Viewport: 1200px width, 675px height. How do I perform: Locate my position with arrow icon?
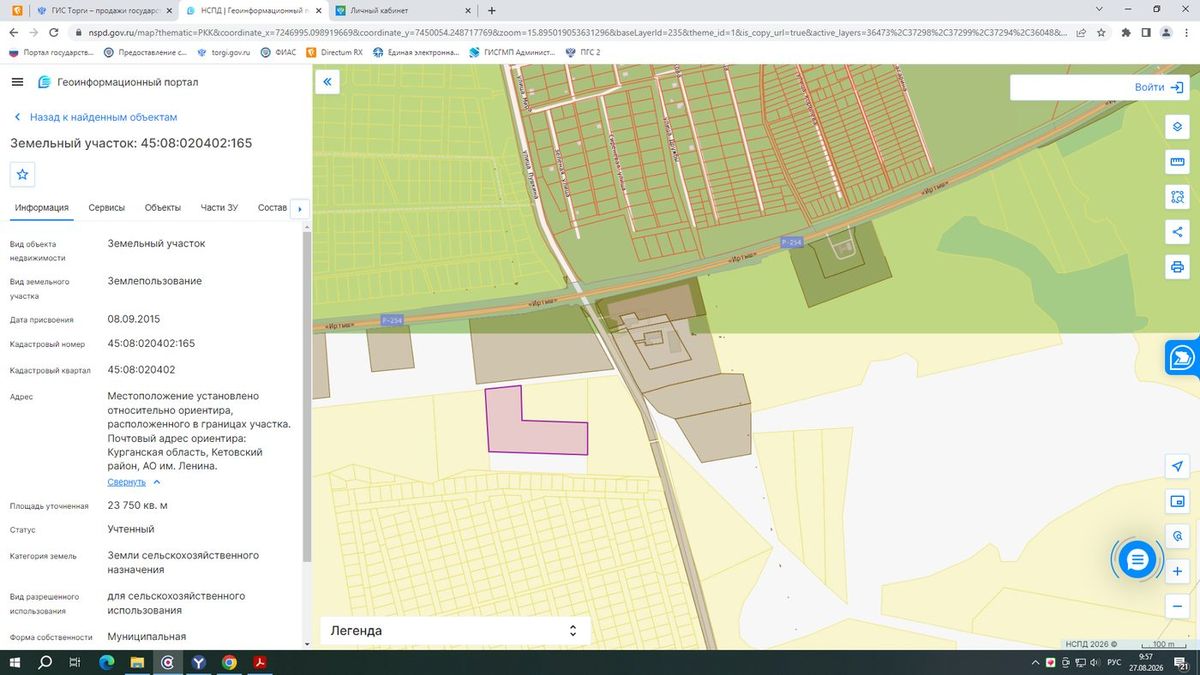[1177, 467]
